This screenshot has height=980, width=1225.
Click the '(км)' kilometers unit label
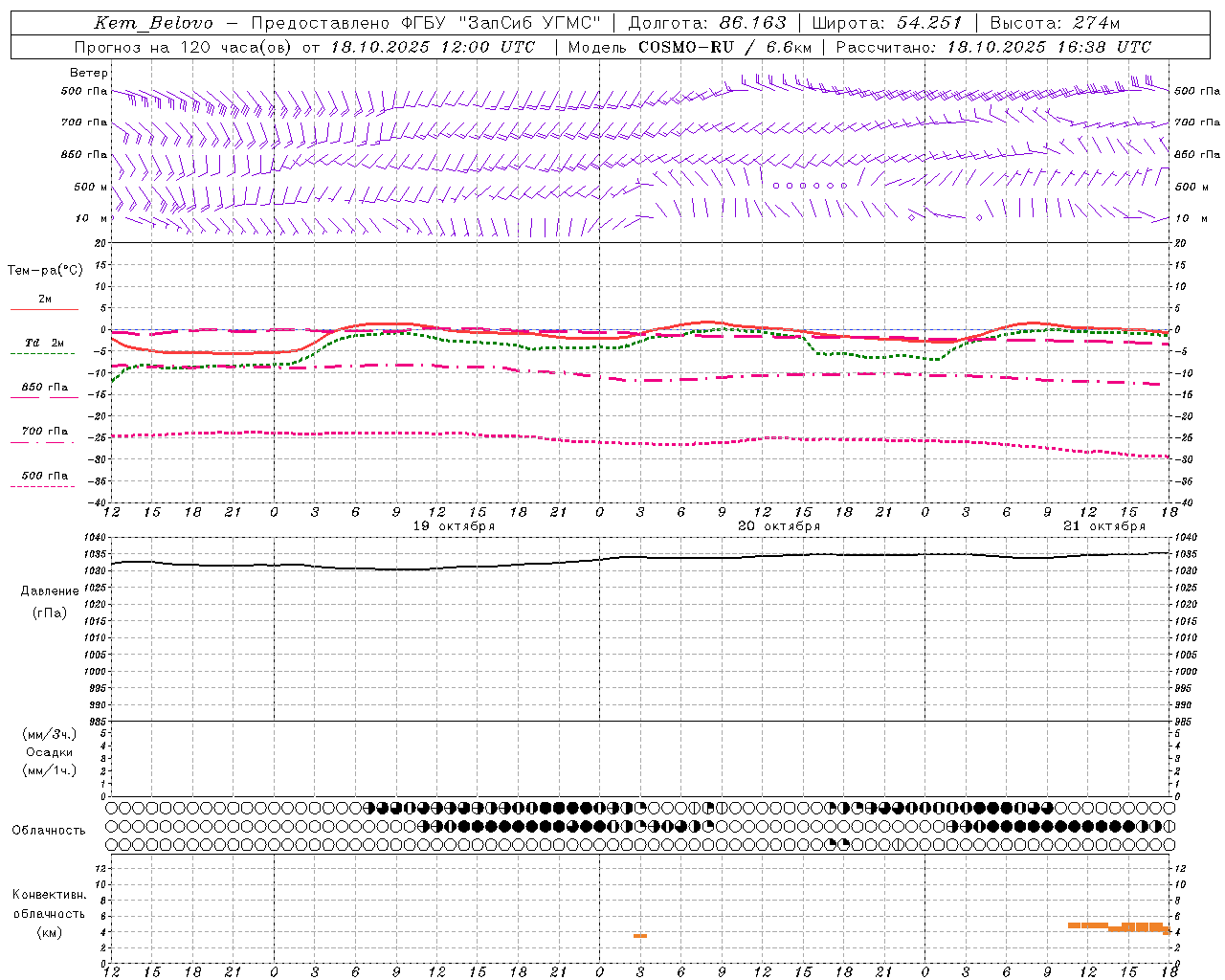tap(50, 932)
